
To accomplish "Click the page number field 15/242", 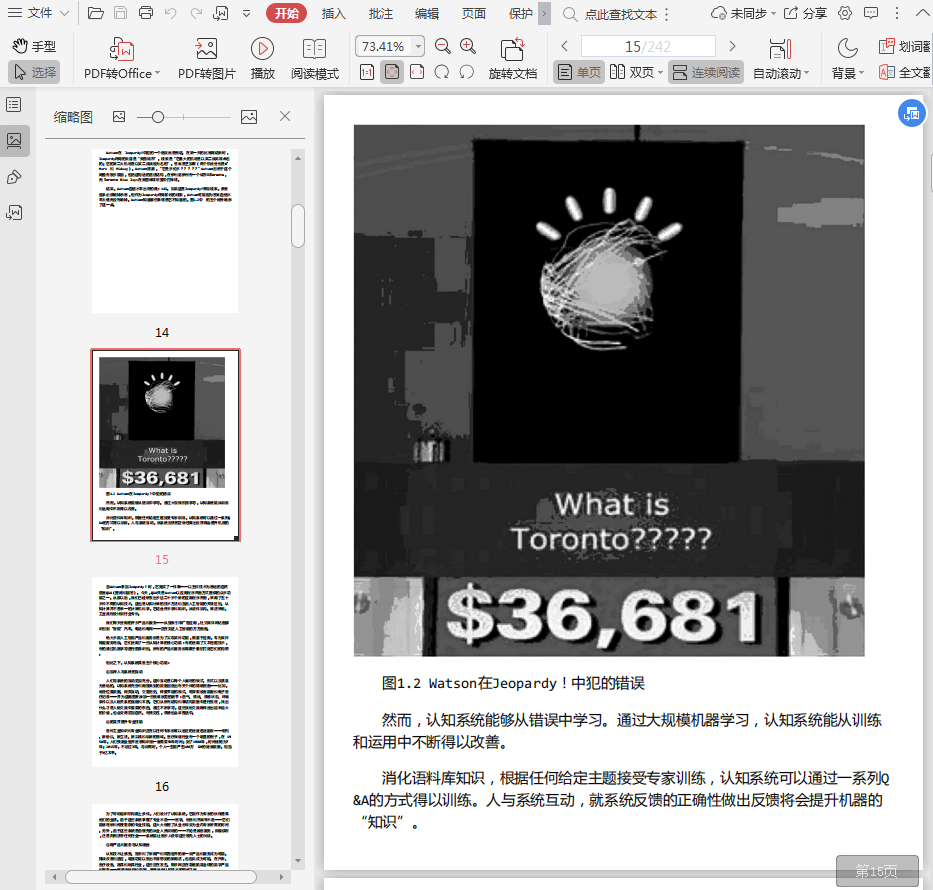I will coord(648,46).
